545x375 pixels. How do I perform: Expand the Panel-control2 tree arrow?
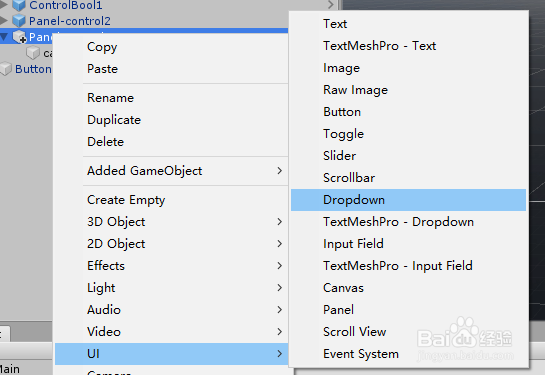(4, 21)
